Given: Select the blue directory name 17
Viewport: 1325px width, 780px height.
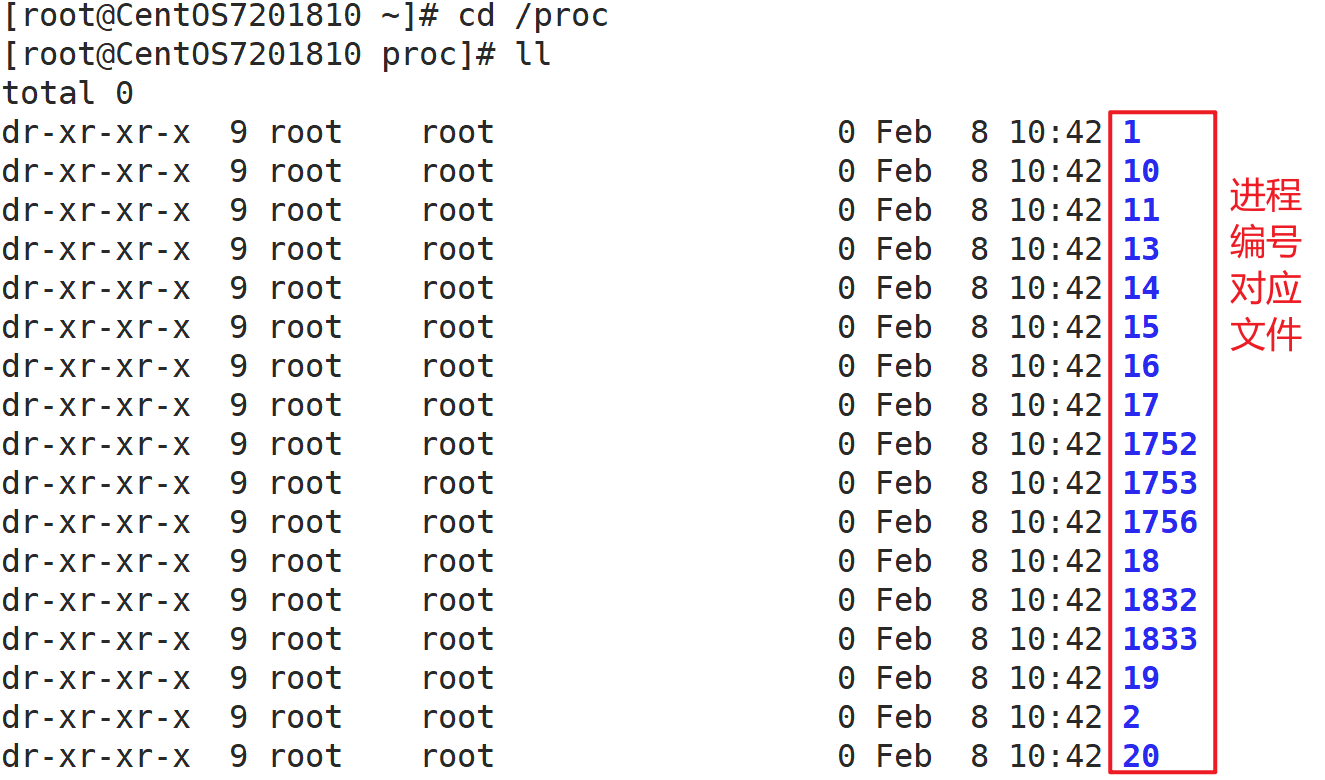Looking at the screenshot, I should [x=1140, y=406].
